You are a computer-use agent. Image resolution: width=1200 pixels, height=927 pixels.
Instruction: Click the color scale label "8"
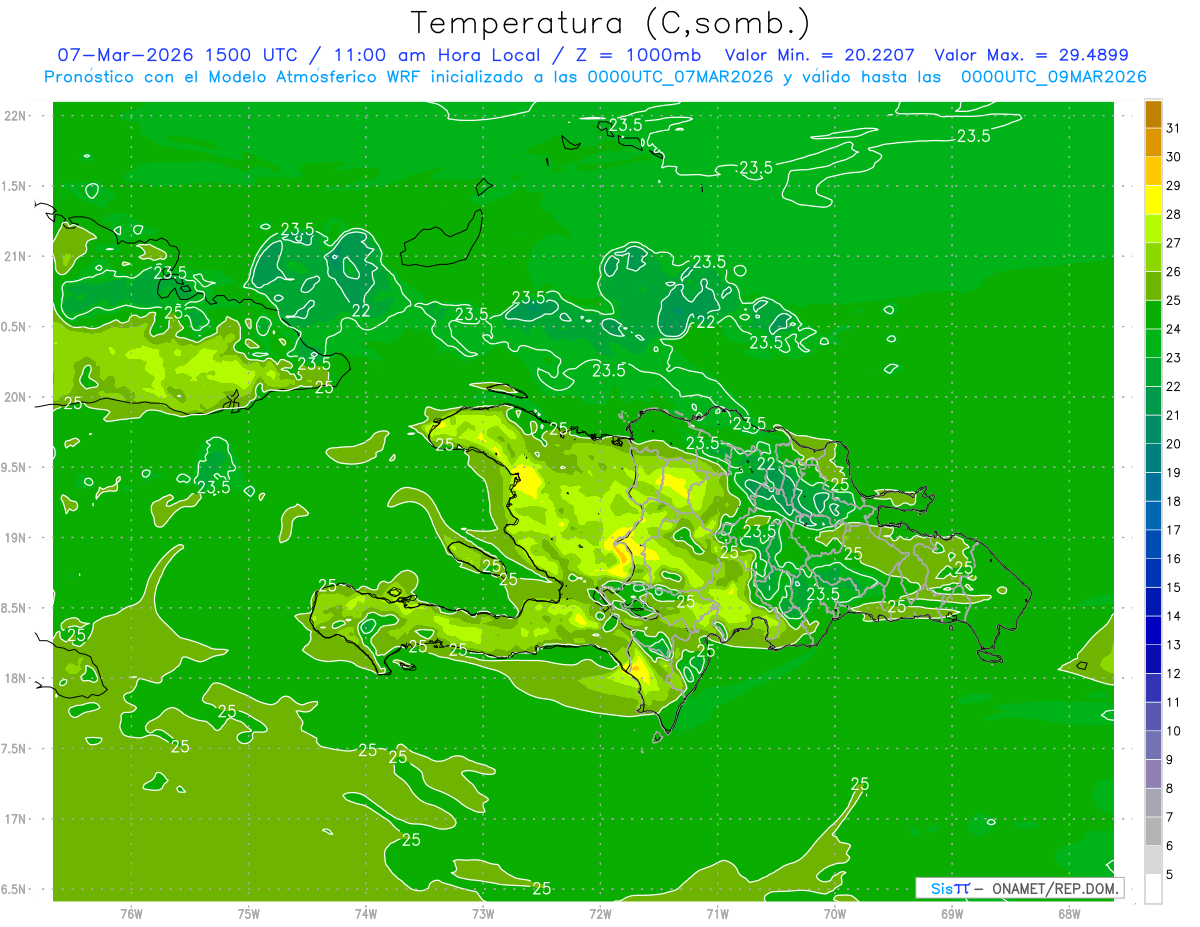tap(1170, 789)
